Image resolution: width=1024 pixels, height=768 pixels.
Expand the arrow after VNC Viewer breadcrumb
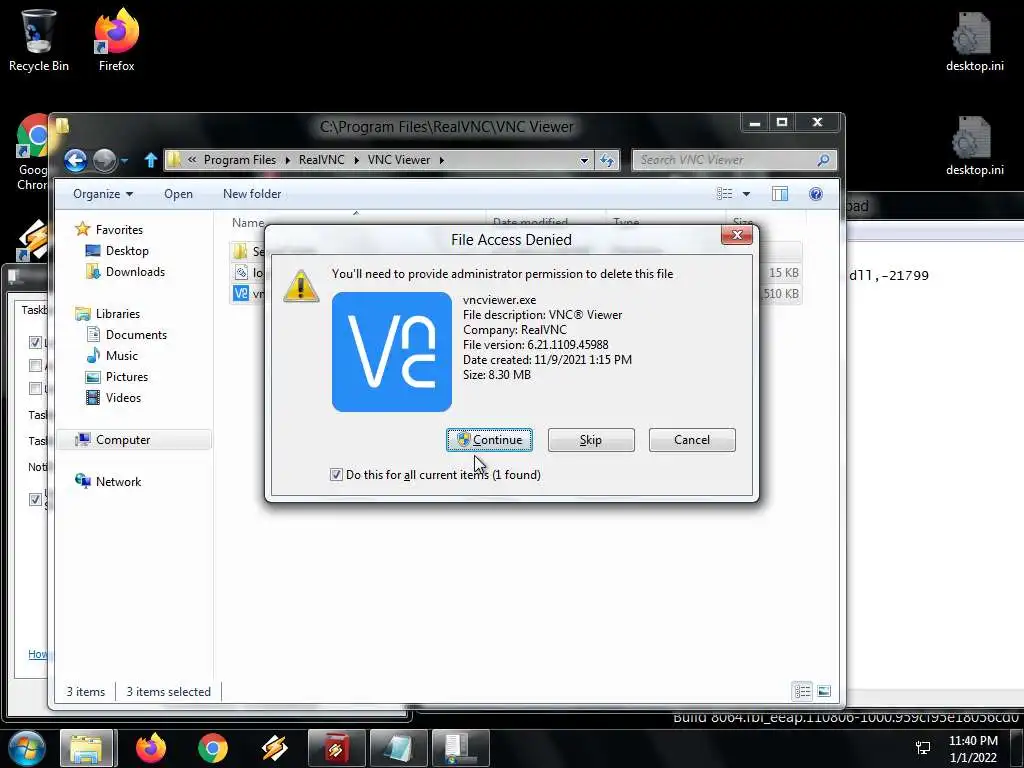[x=441, y=160]
